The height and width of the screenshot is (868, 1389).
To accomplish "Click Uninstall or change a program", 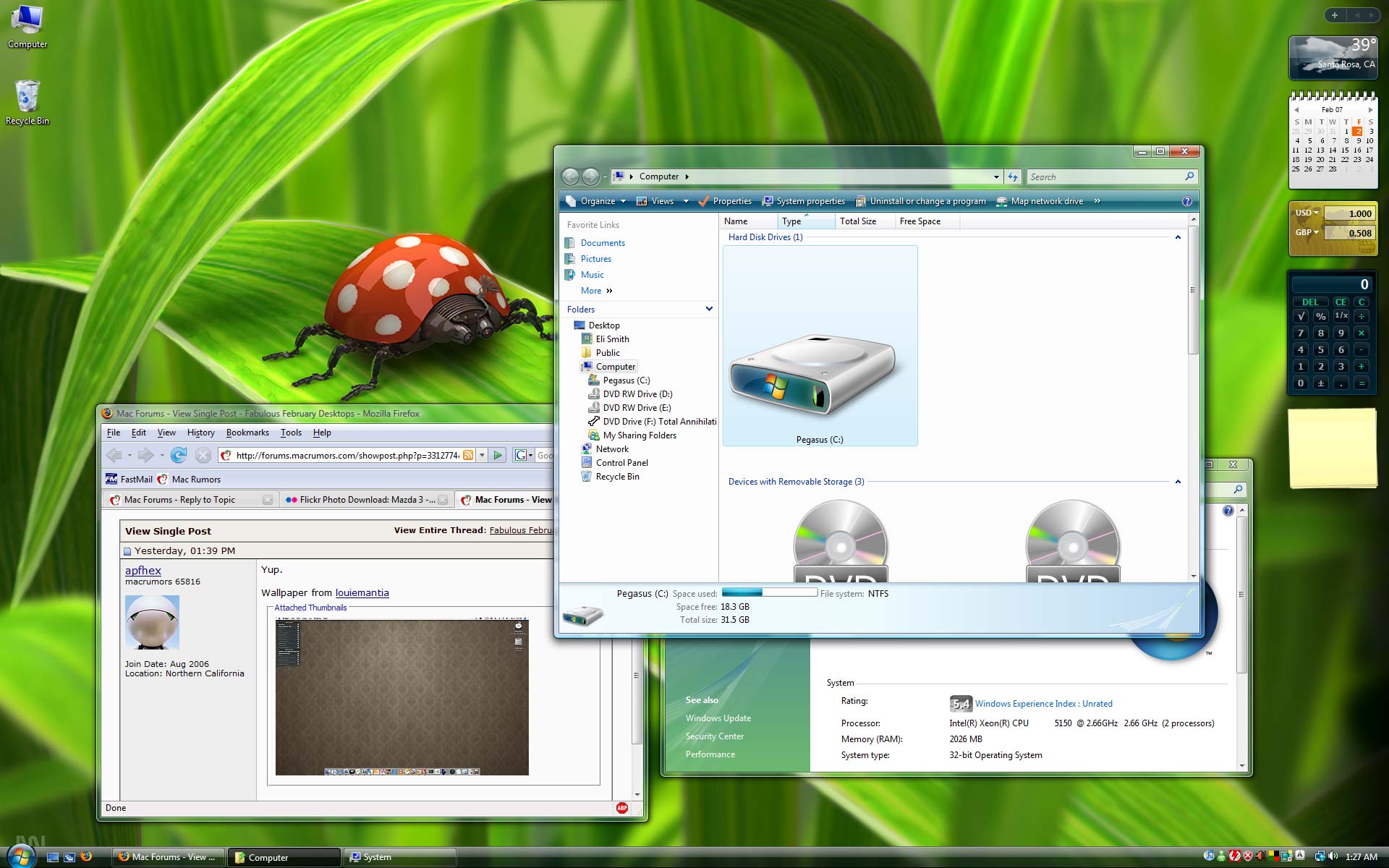I will (920, 201).
